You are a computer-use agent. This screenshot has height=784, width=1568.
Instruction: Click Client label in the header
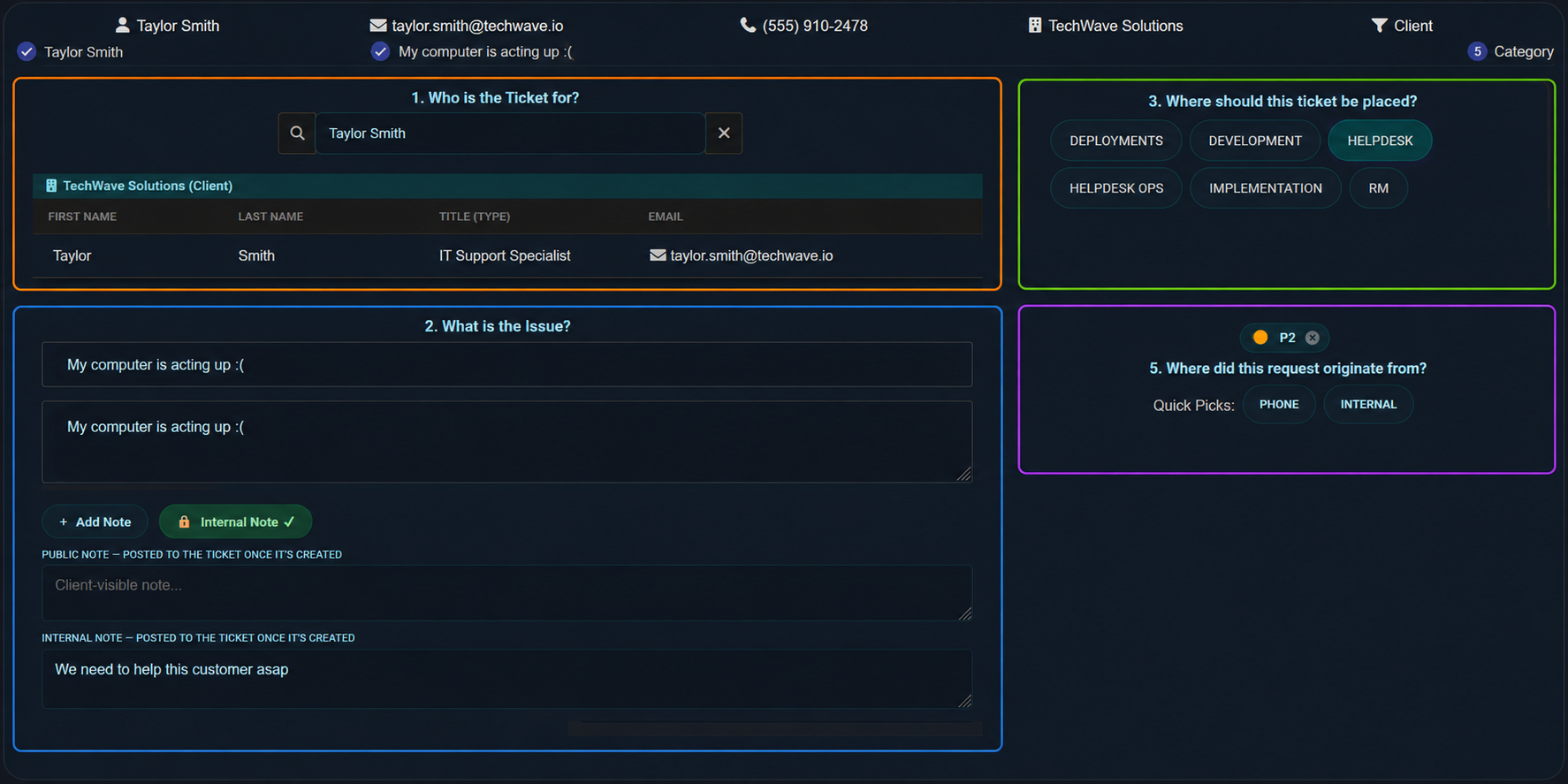click(x=1413, y=26)
